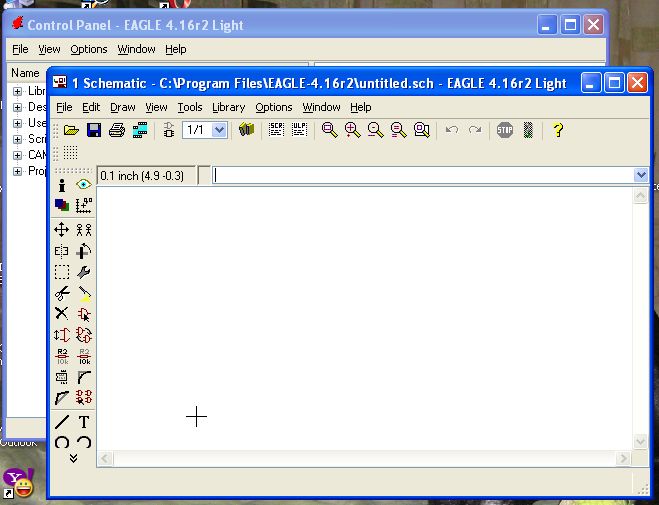Select the Mirror tool

click(x=62, y=251)
